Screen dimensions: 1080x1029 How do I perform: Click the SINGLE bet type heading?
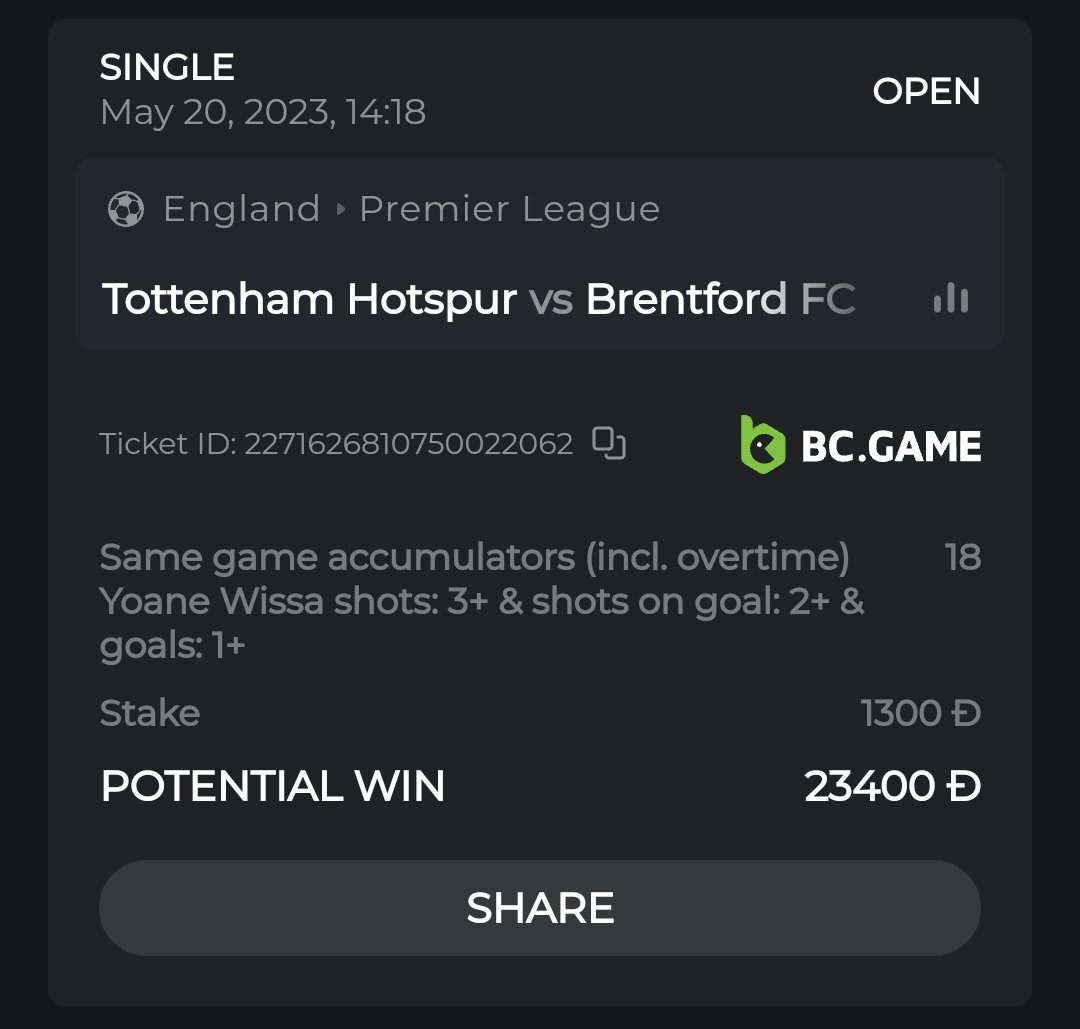[167, 67]
